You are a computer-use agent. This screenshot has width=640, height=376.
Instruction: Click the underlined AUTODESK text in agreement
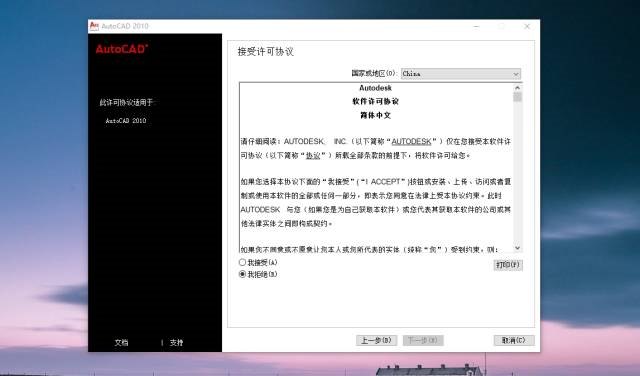tap(411, 141)
